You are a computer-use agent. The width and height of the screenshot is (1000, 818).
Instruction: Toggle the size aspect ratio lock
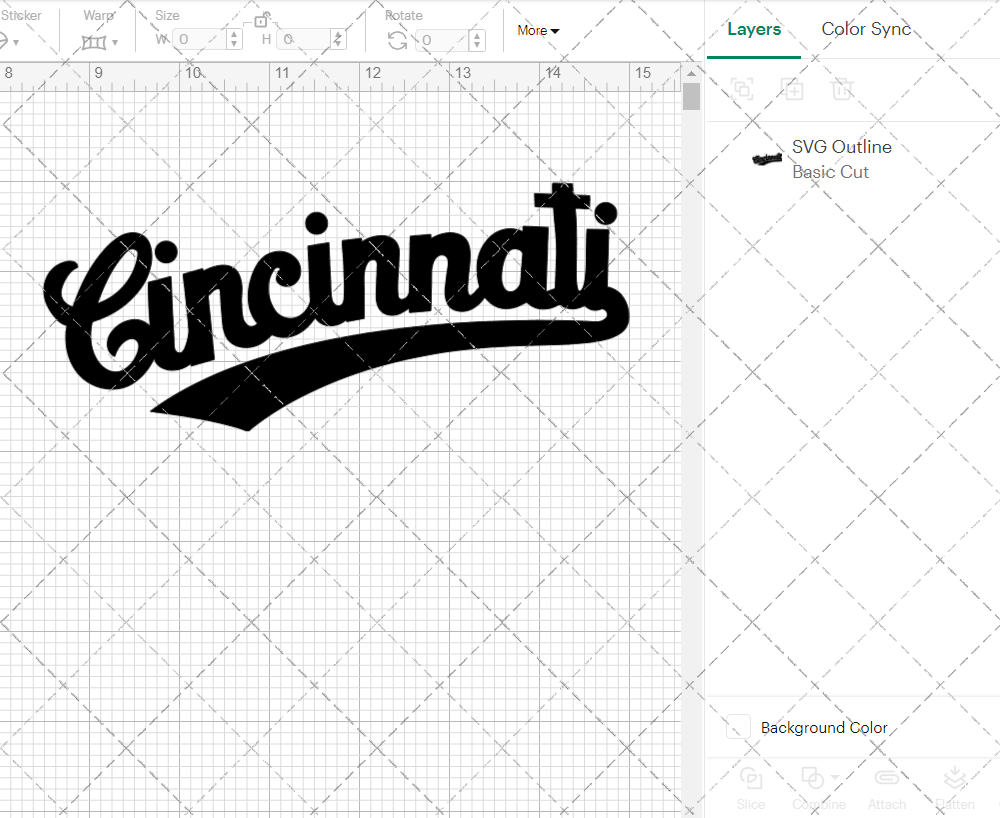point(262,20)
